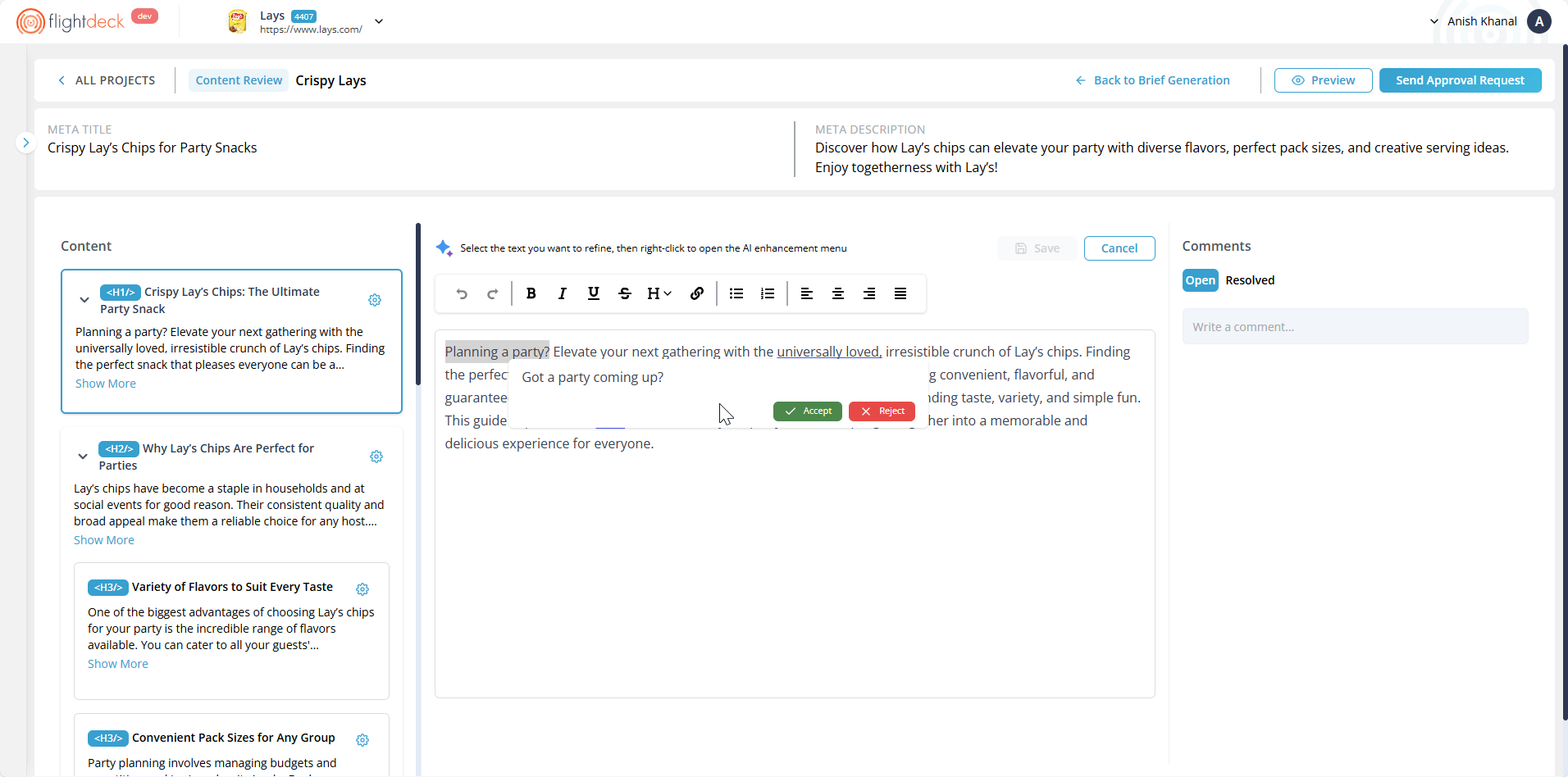Open settings gear for Variety of Flavors section
Screen dimensions: 1568x777
pyautogui.click(x=362, y=588)
